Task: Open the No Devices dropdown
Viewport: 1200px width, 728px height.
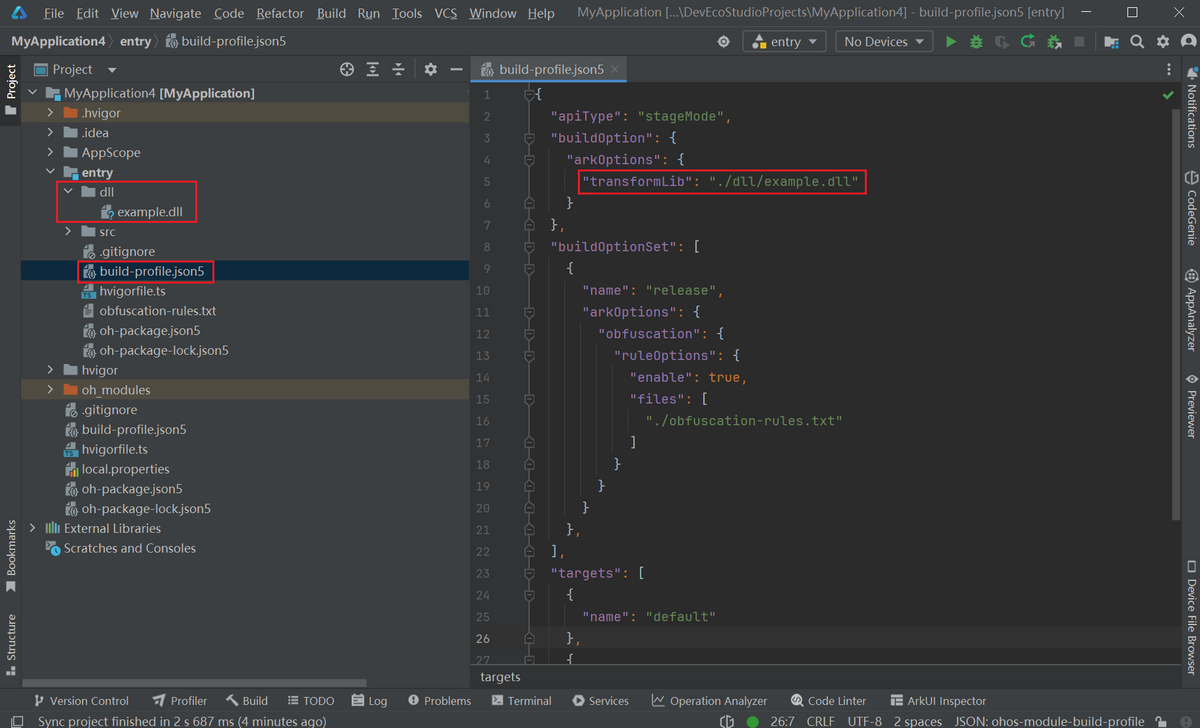Action: click(883, 42)
